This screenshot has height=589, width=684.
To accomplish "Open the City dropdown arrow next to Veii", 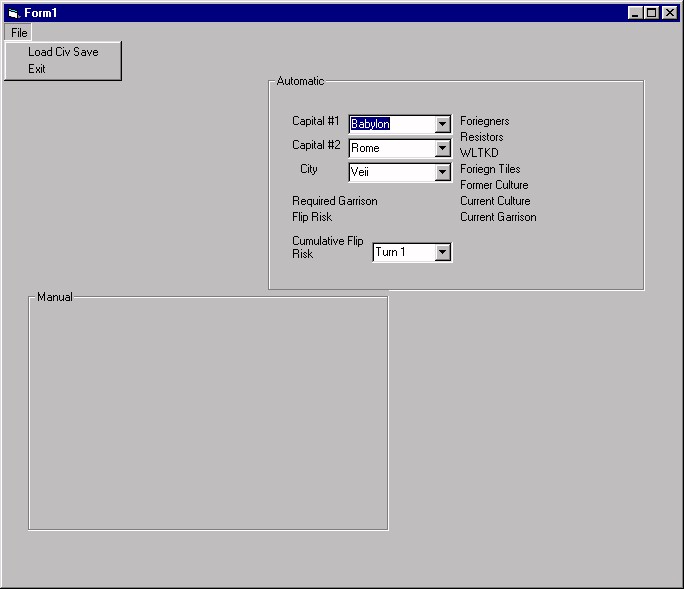I will (x=442, y=172).
